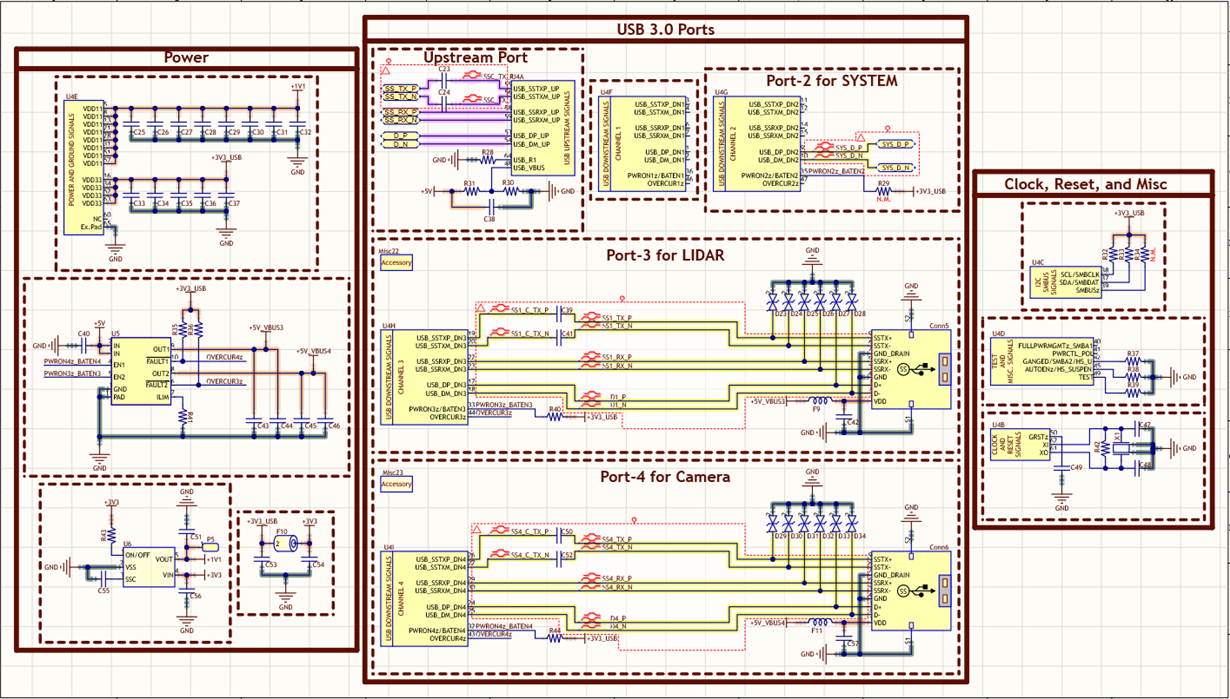Select the SS1_C_TX_P net label
1230x699 pixels.
[x=532, y=310]
